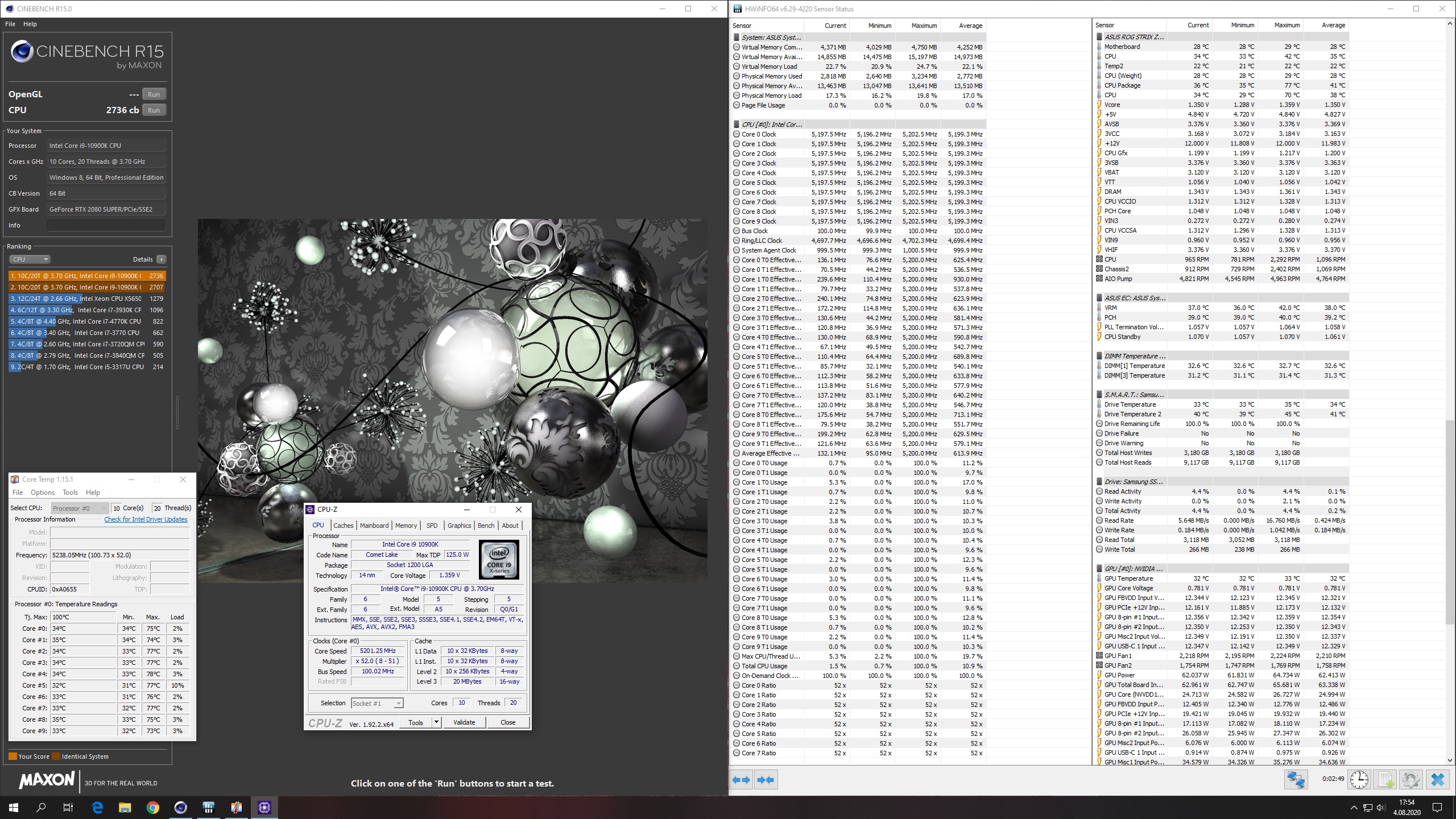The image size is (1456, 819).
Task: Click HWiNFO Vcore sensor row
Action: (1222, 105)
